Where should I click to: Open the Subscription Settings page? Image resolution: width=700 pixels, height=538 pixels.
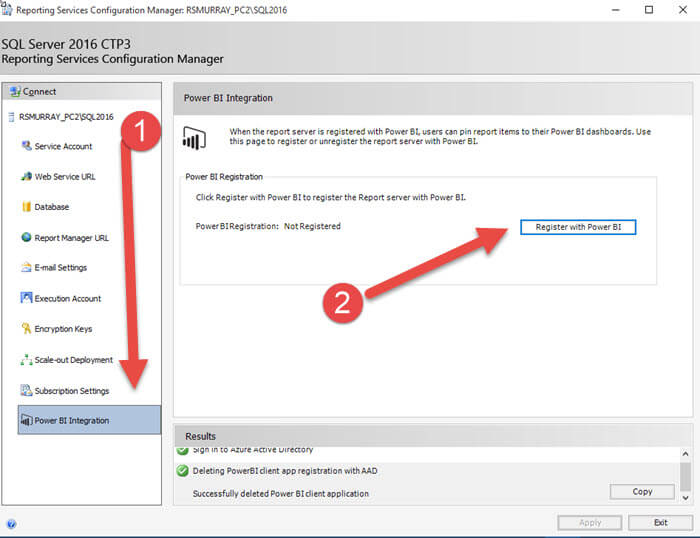coord(71,390)
